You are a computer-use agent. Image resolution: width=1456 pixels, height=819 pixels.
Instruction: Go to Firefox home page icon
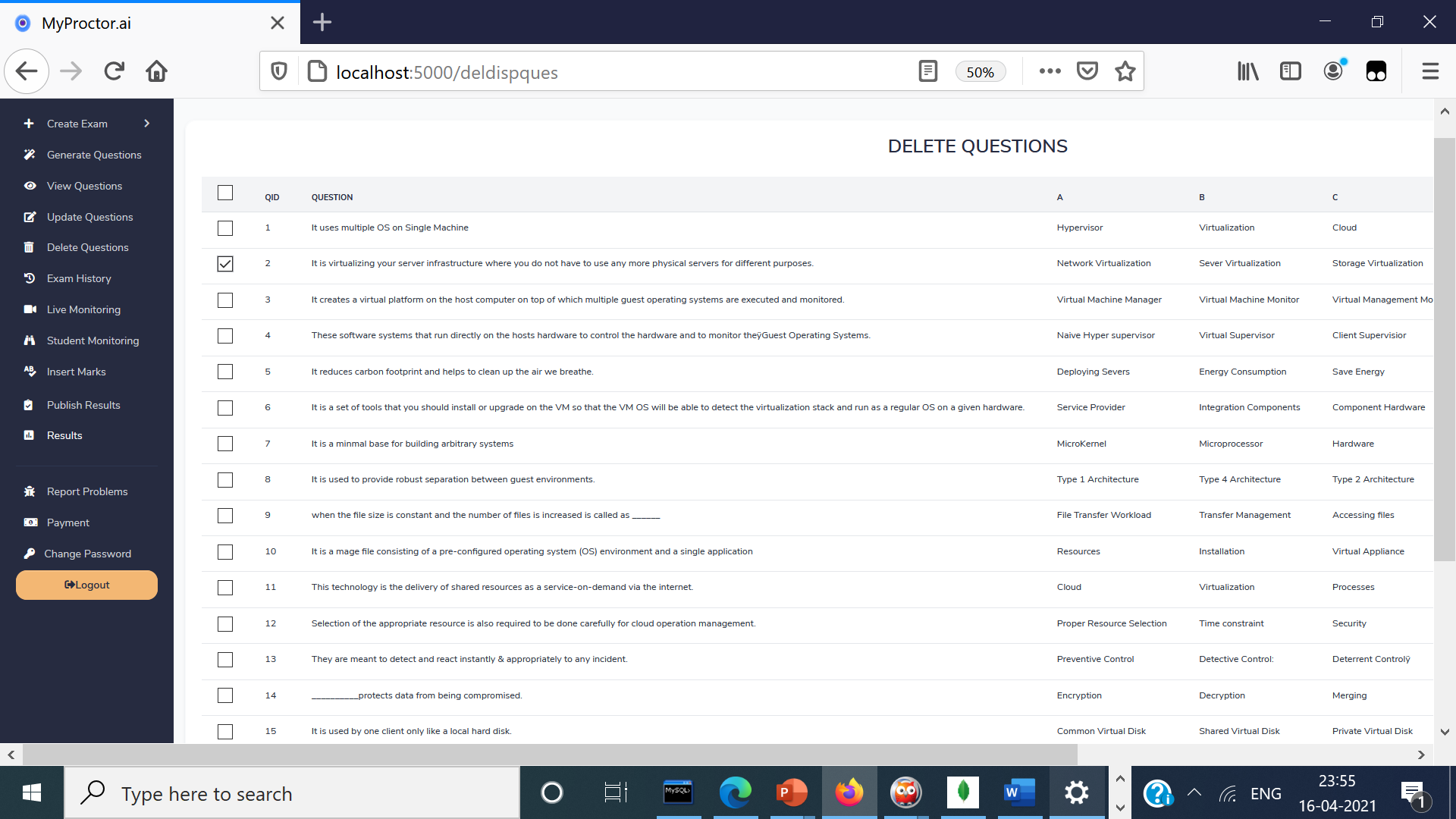(157, 71)
